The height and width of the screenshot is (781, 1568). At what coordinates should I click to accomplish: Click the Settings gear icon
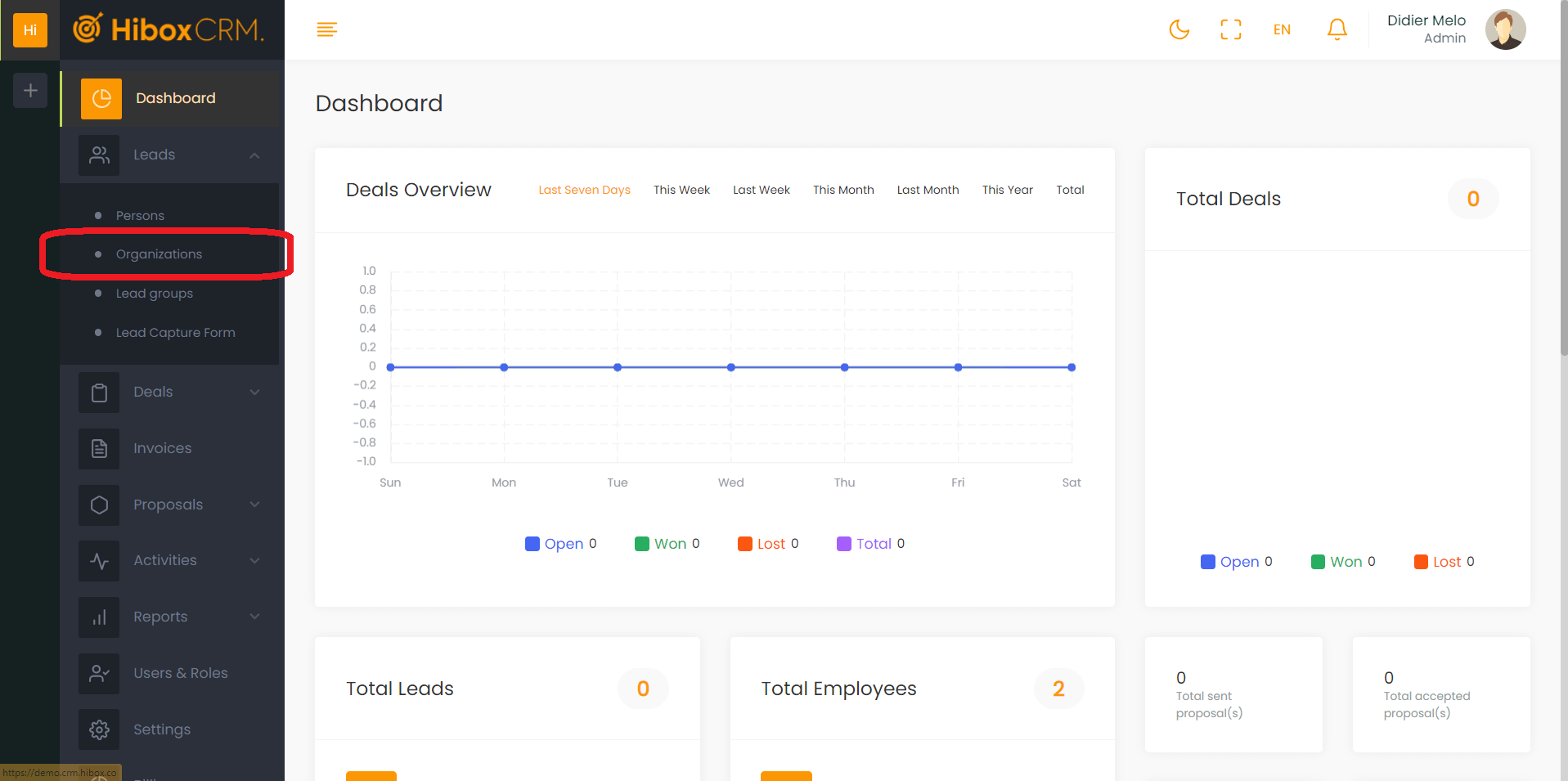(99, 729)
